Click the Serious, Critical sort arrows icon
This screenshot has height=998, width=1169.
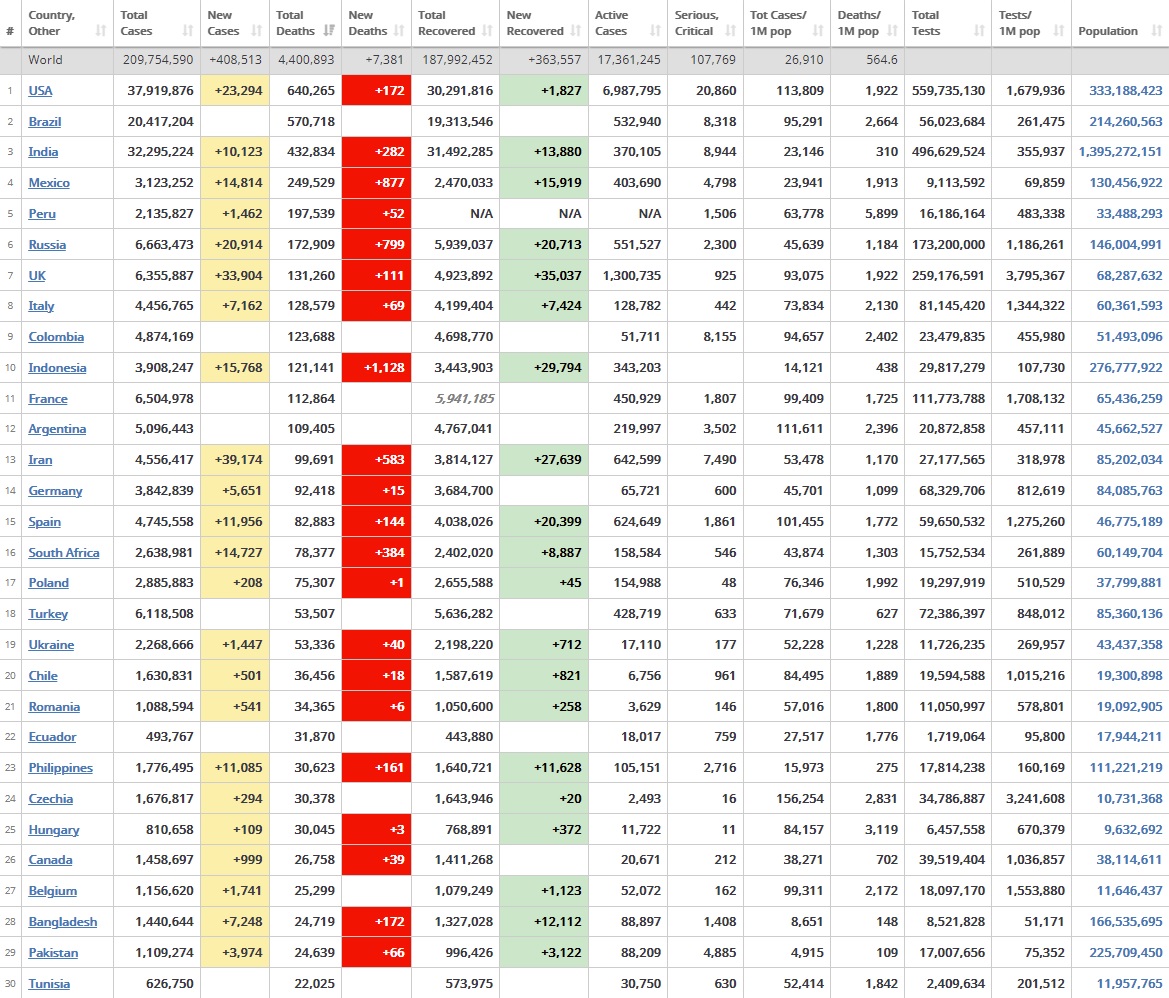point(731,31)
